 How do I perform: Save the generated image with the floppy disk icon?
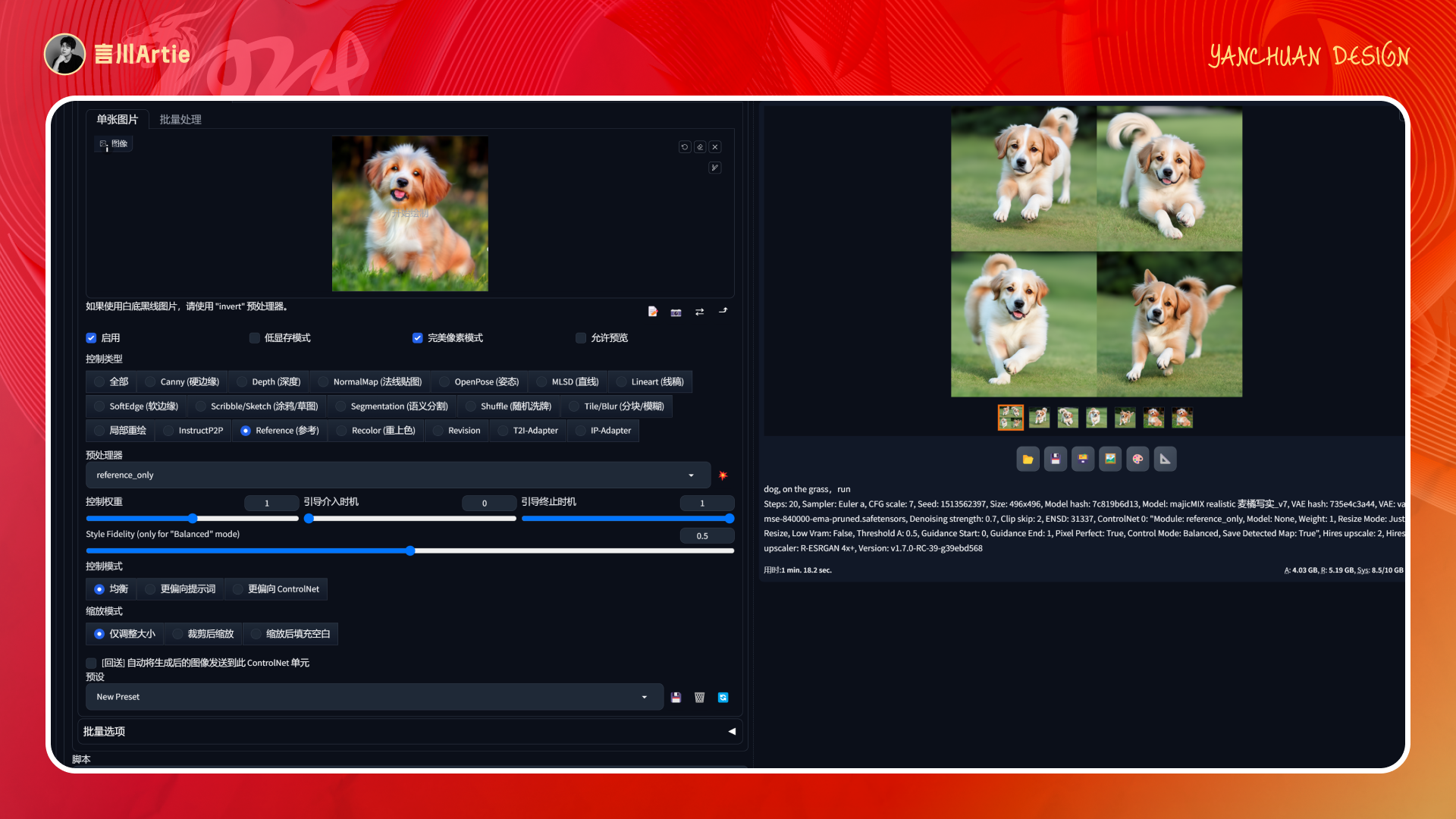1055,459
